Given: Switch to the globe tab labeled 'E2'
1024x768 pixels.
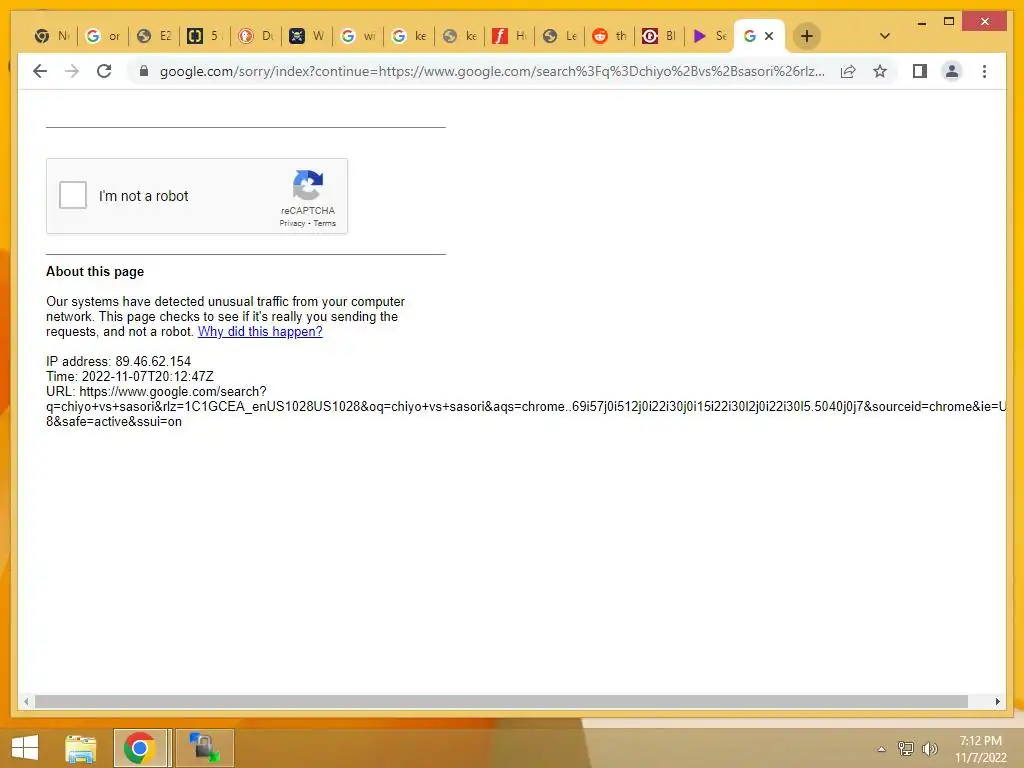Looking at the screenshot, I should click(154, 36).
